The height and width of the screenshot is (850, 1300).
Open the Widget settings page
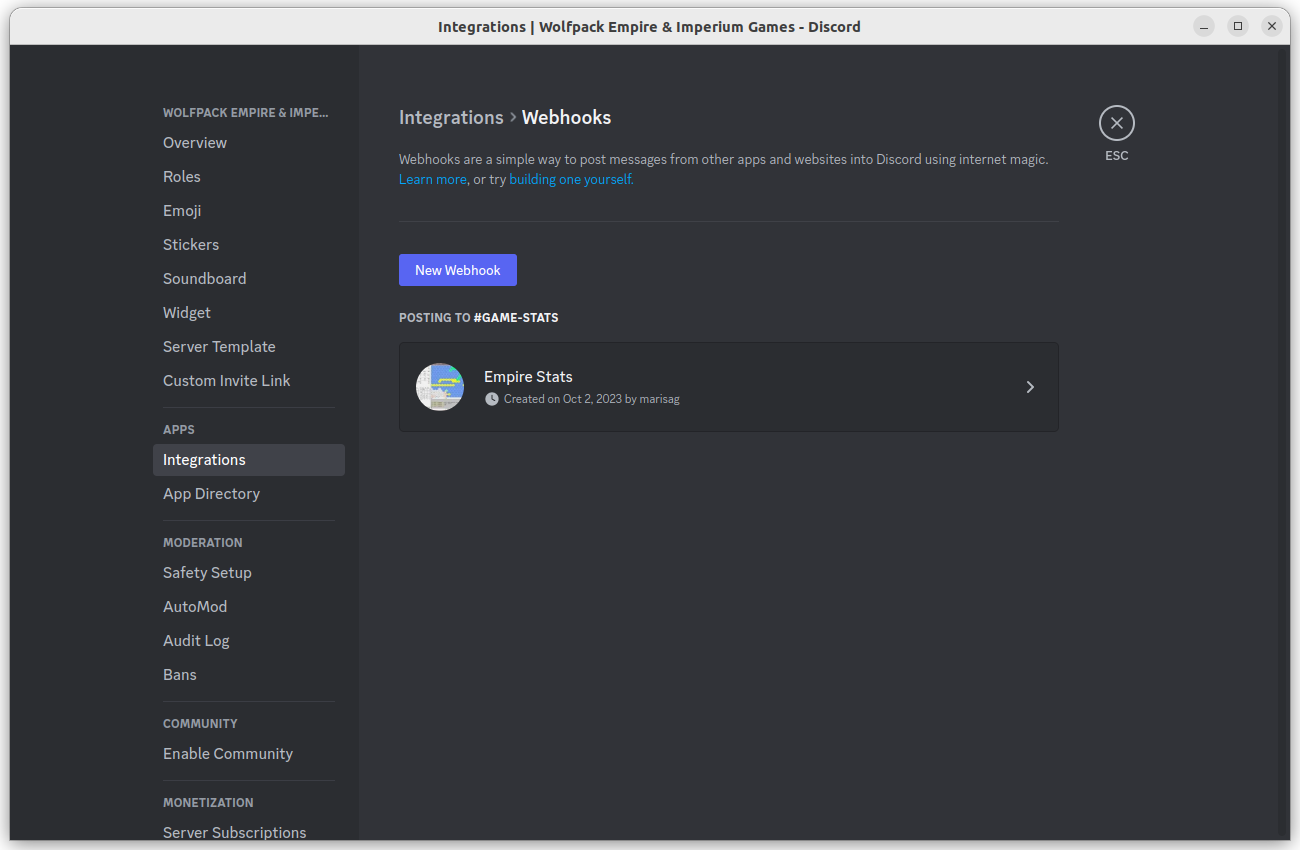click(249, 313)
